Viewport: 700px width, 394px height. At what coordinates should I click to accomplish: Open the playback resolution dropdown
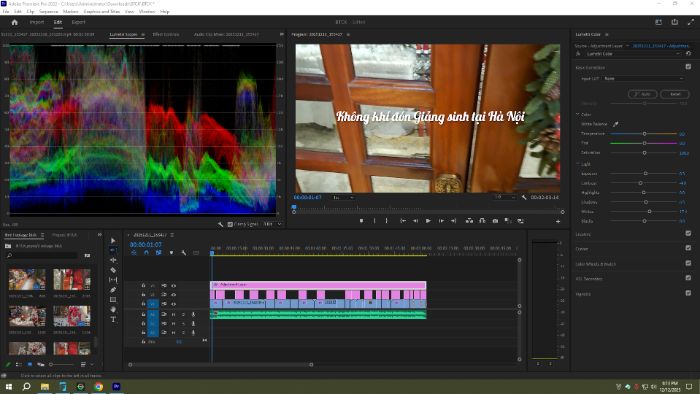(x=504, y=197)
